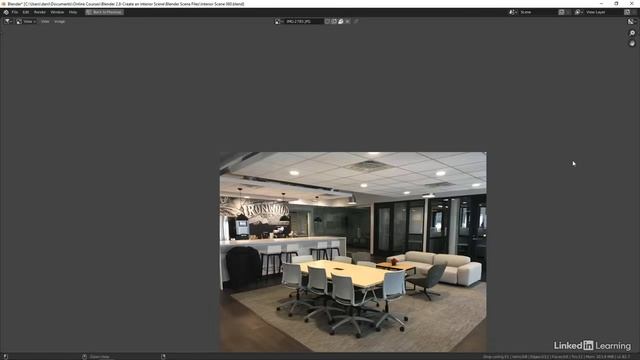640x360 pixels.
Task: Browse linked images dropdown icon
Action: 278,21
